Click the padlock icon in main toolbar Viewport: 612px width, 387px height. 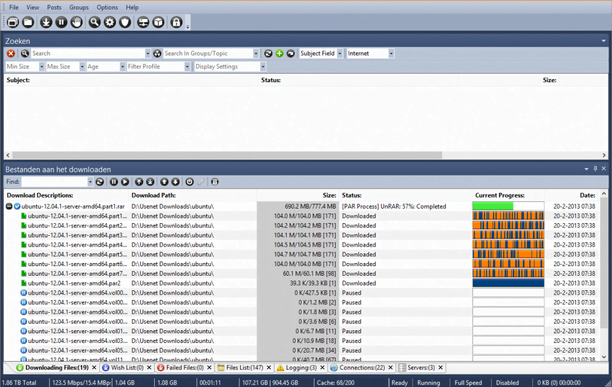[176, 22]
